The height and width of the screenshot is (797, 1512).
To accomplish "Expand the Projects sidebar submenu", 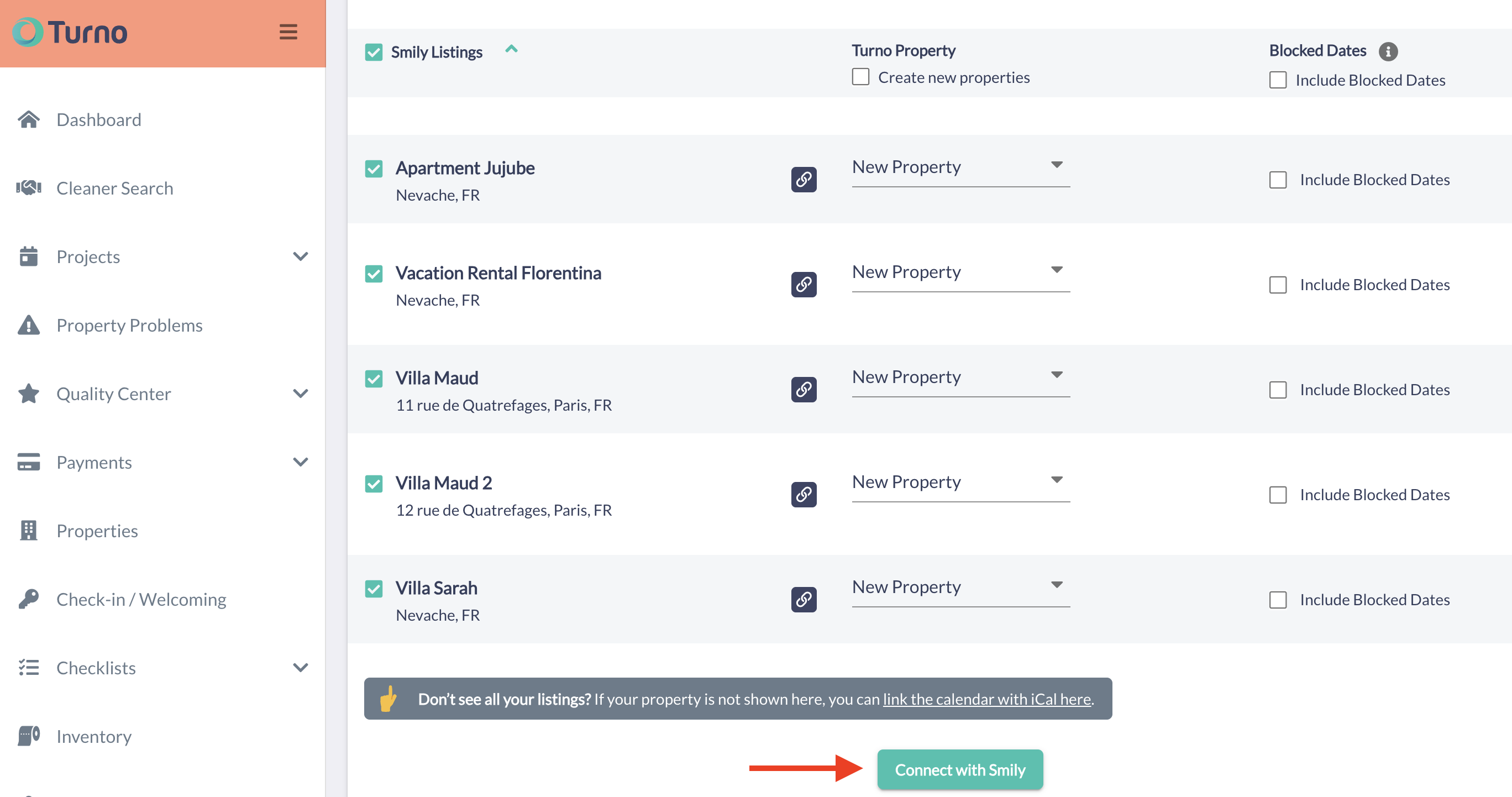I will (x=300, y=256).
